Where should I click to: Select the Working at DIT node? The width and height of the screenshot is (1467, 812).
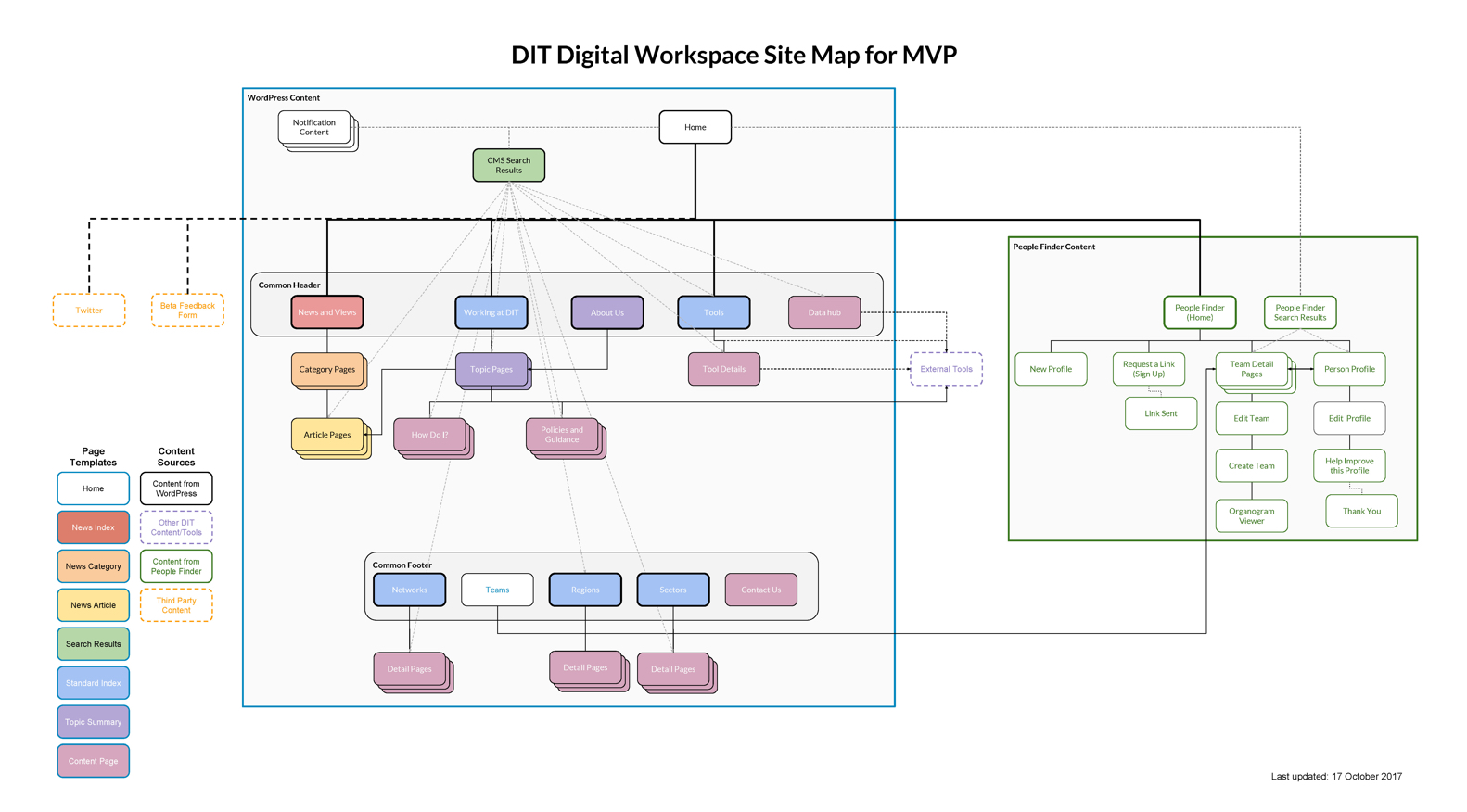(x=491, y=312)
